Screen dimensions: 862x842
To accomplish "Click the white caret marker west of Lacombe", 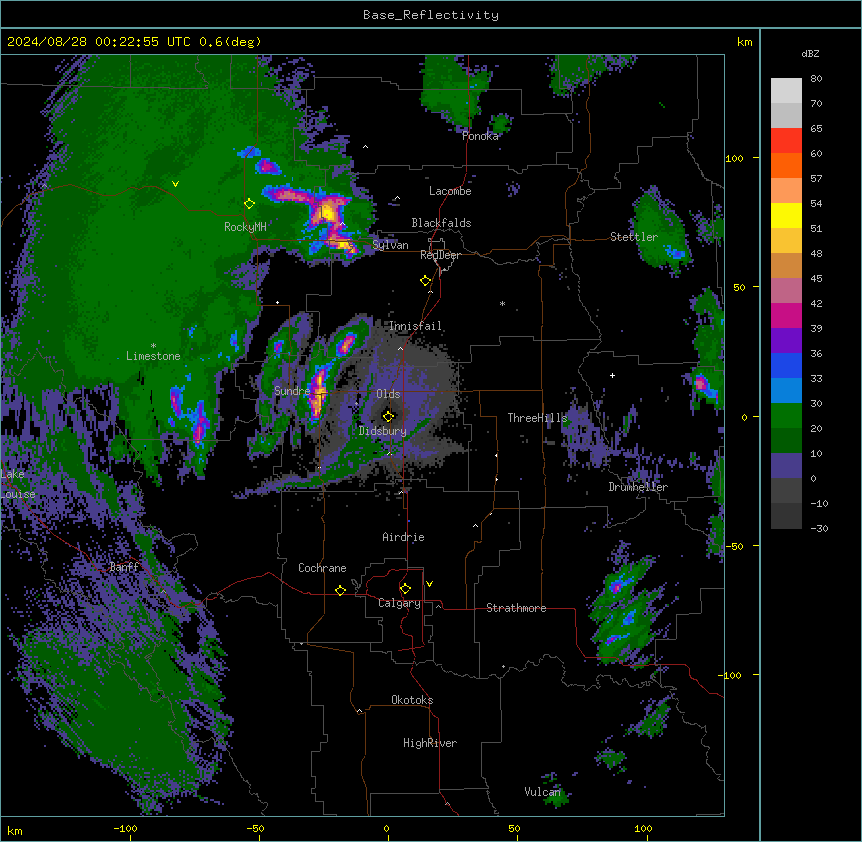I will 397,198.
